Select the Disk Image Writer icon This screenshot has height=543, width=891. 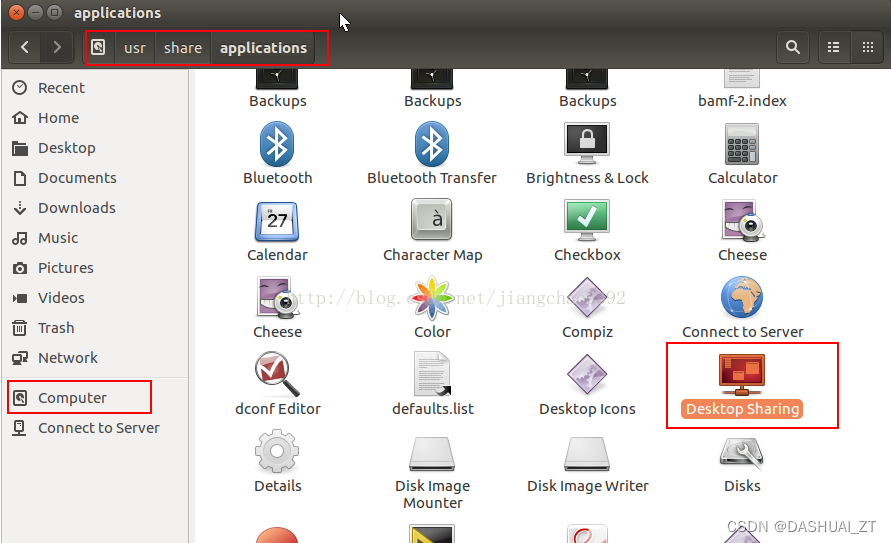[587, 453]
